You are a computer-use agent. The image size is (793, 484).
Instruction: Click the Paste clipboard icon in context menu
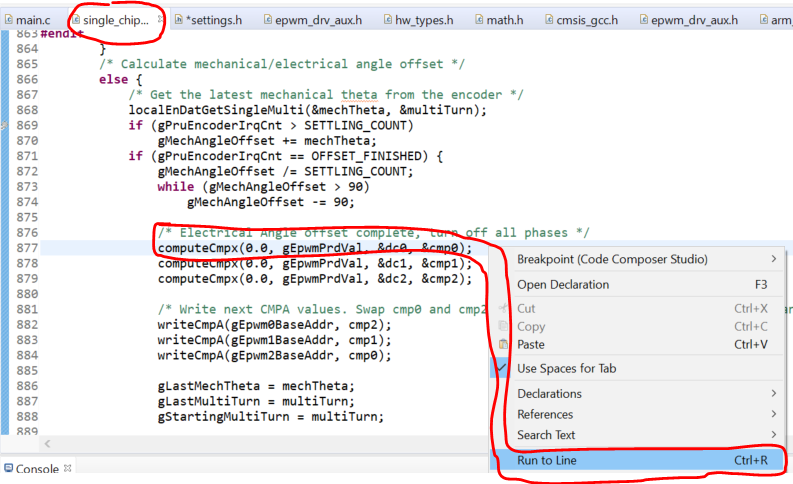pyautogui.click(x=504, y=345)
